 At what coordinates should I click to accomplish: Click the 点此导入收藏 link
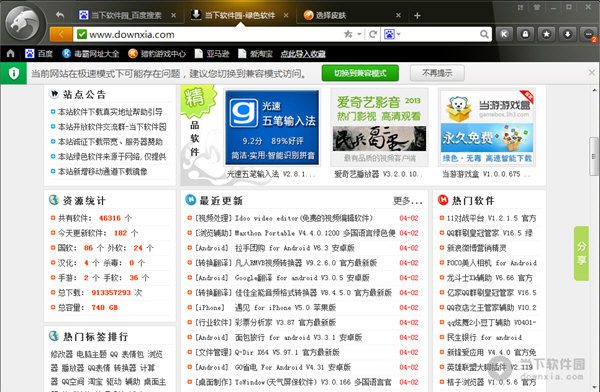click(303, 54)
